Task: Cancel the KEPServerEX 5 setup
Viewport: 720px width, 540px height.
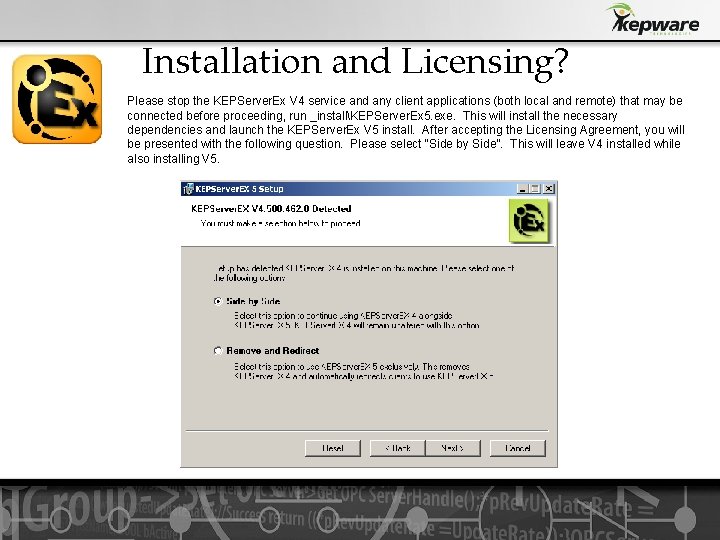Action: click(x=518, y=448)
